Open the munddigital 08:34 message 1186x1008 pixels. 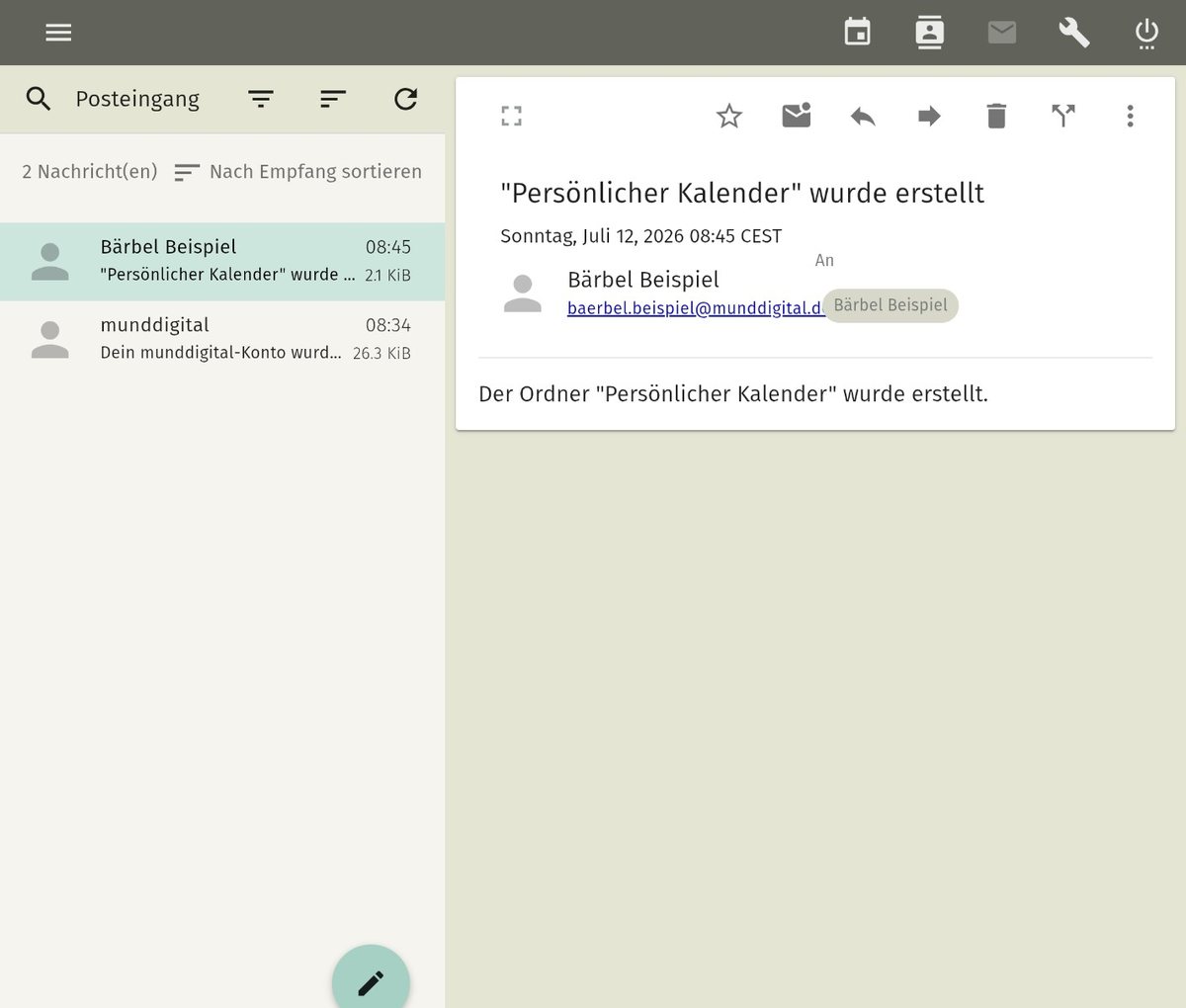[x=222, y=339]
